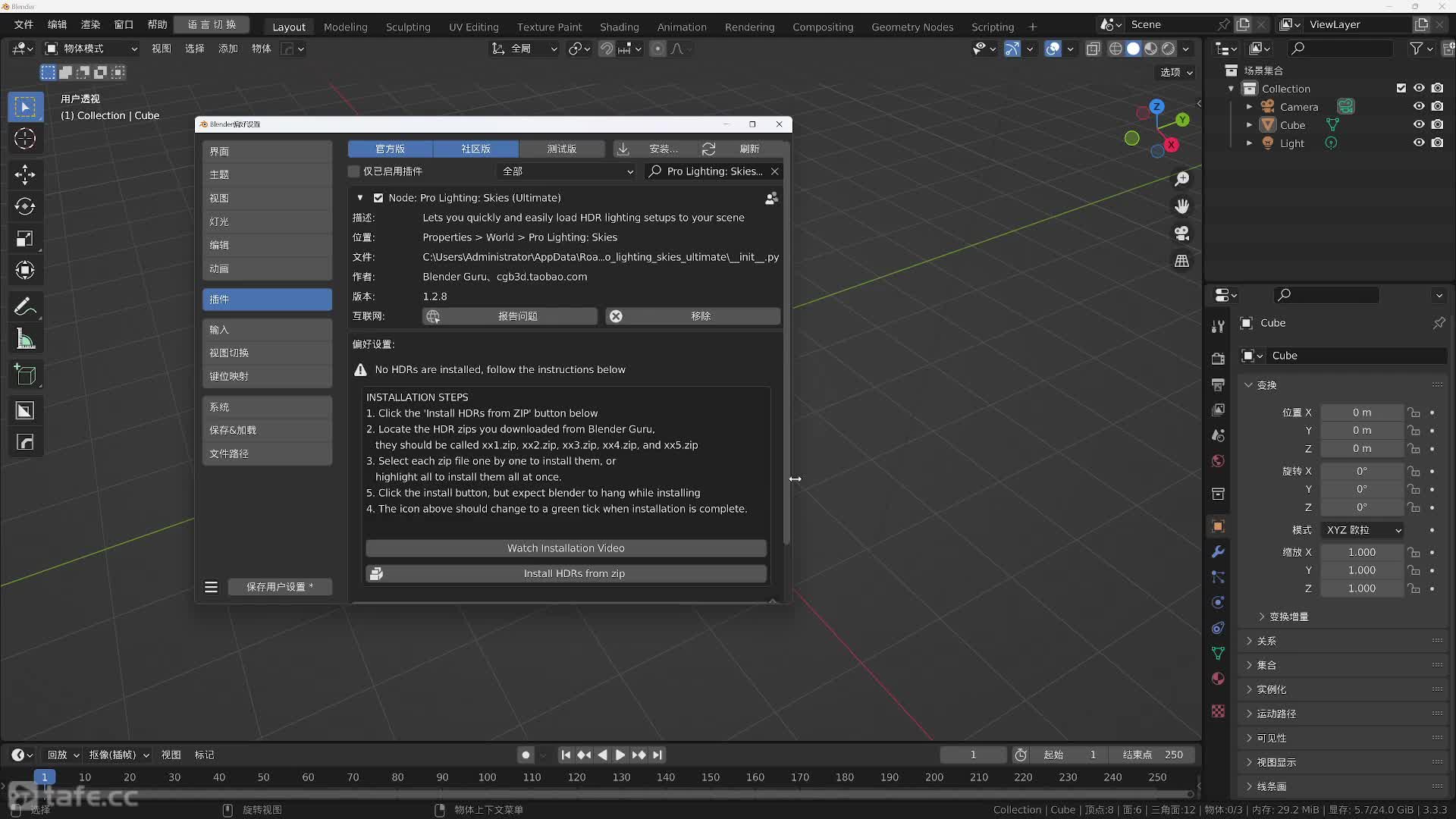
Task: Disable Light in renders camera icon
Action: [x=1438, y=143]
